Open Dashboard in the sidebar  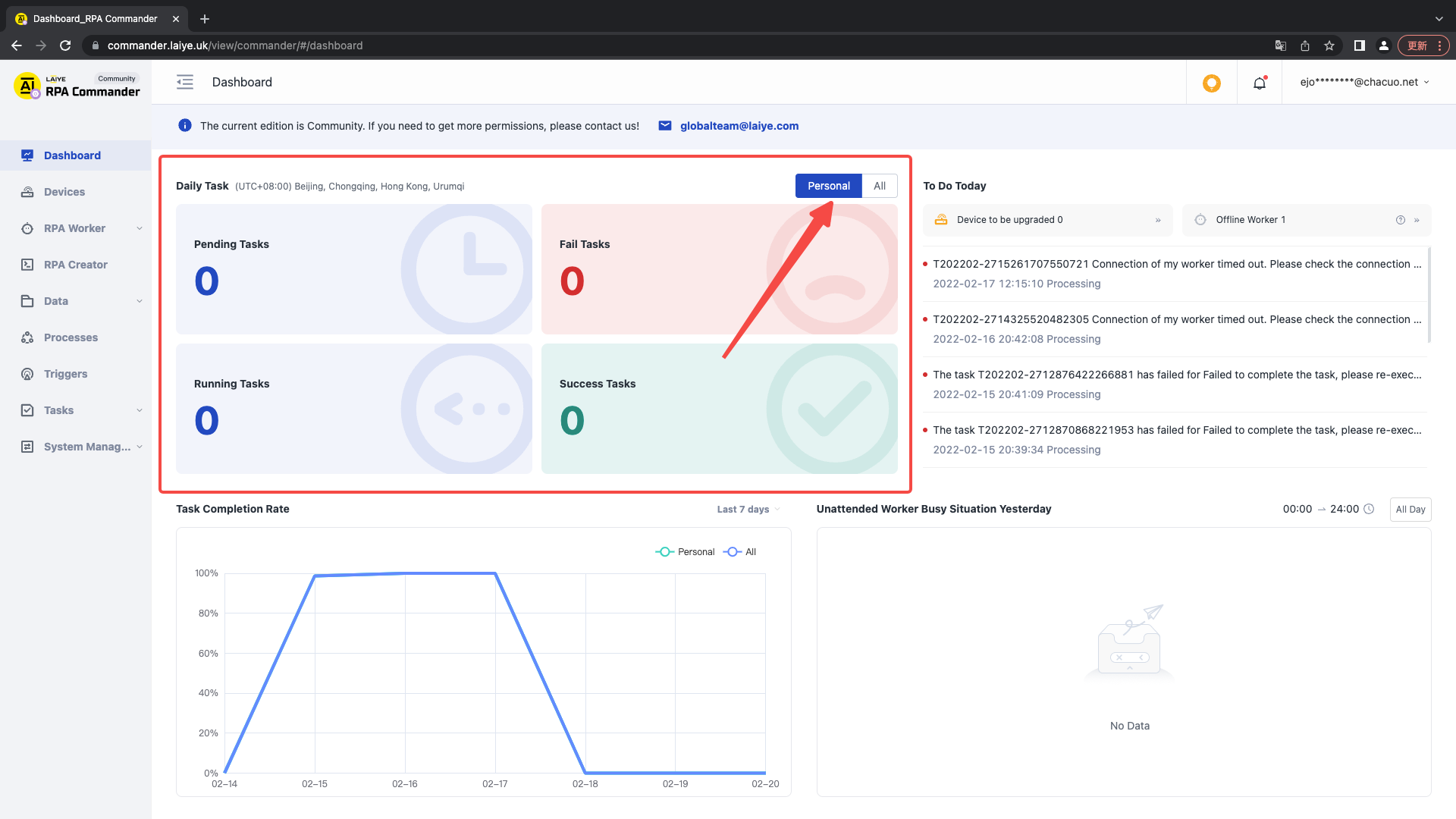(x=76, y=155)
